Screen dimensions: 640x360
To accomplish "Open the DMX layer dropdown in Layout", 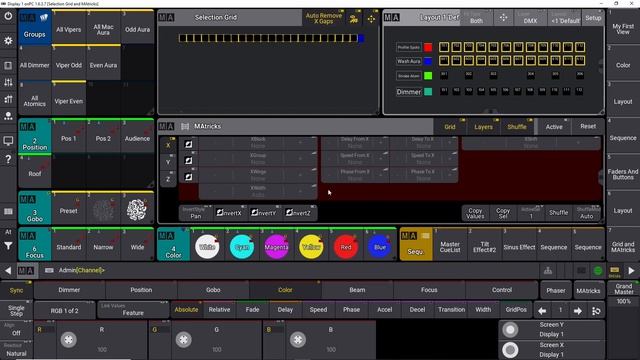I will (x=530, y=18).
